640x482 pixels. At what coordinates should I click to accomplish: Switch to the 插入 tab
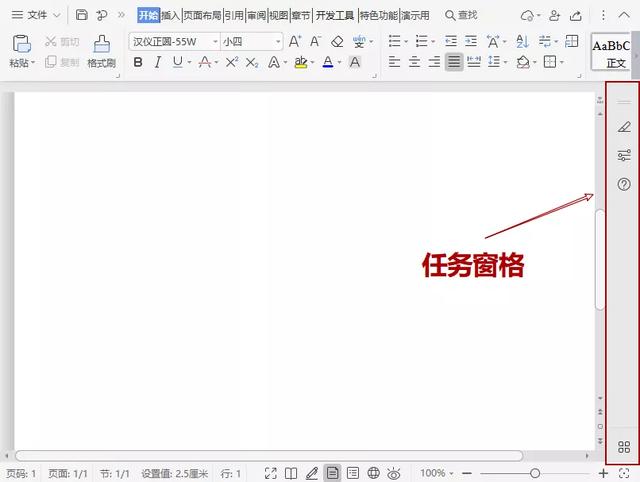click(171, 16)
